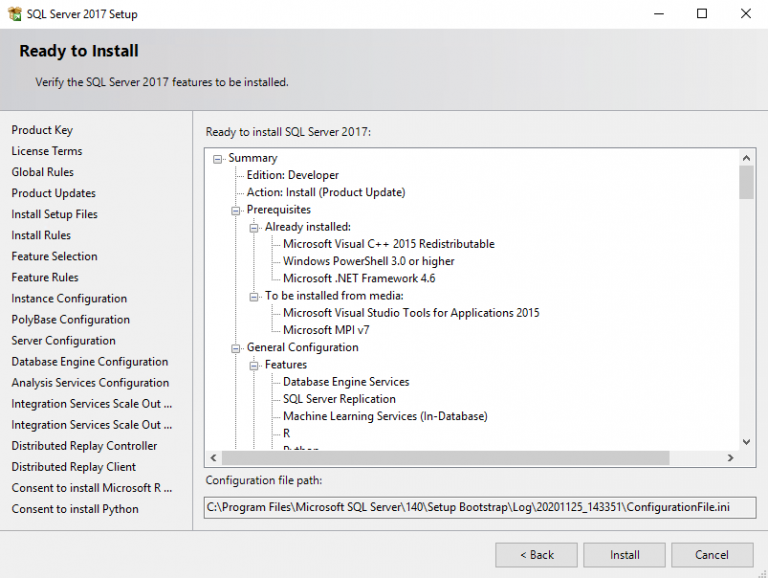This screenshot has width=768, height=578.
Task: Select the Feature Selection step
Action: pos(54,257)
